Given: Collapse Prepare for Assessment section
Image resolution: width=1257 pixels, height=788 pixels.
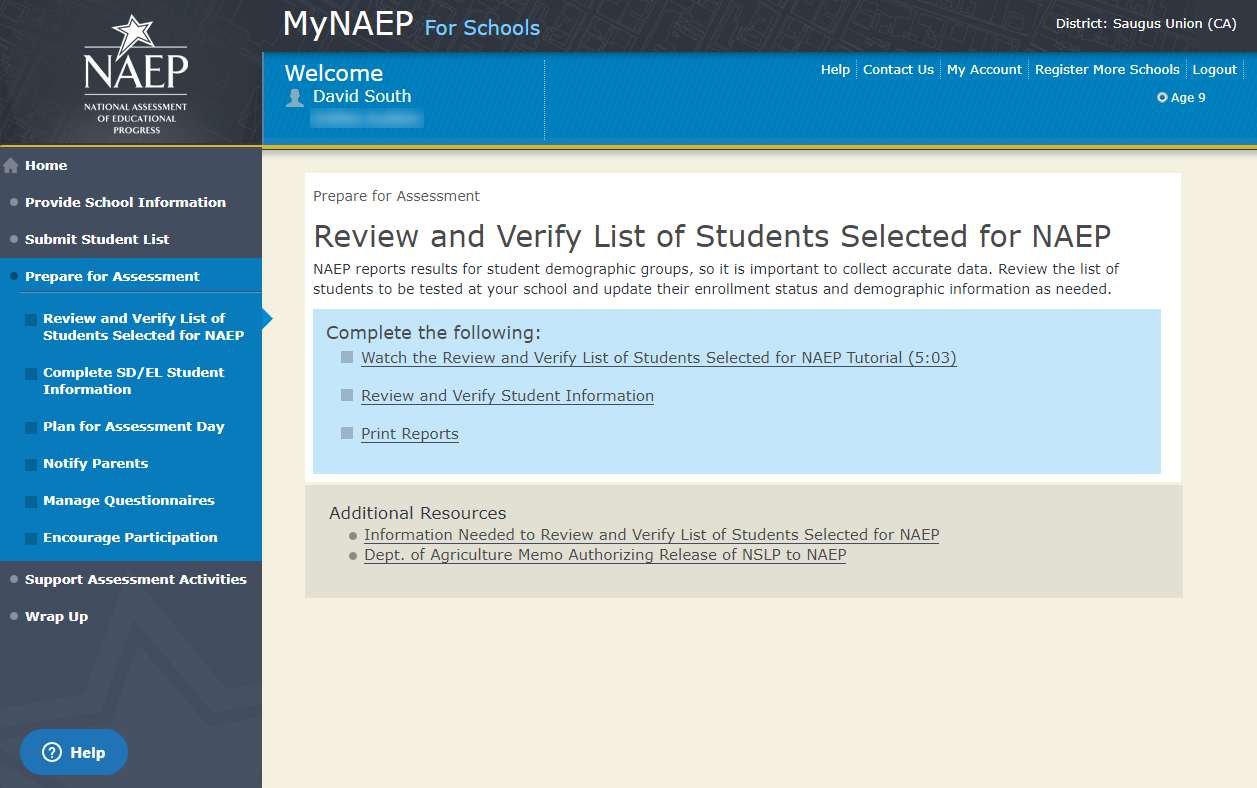Looking at the screenshot, I should point(112,276).
